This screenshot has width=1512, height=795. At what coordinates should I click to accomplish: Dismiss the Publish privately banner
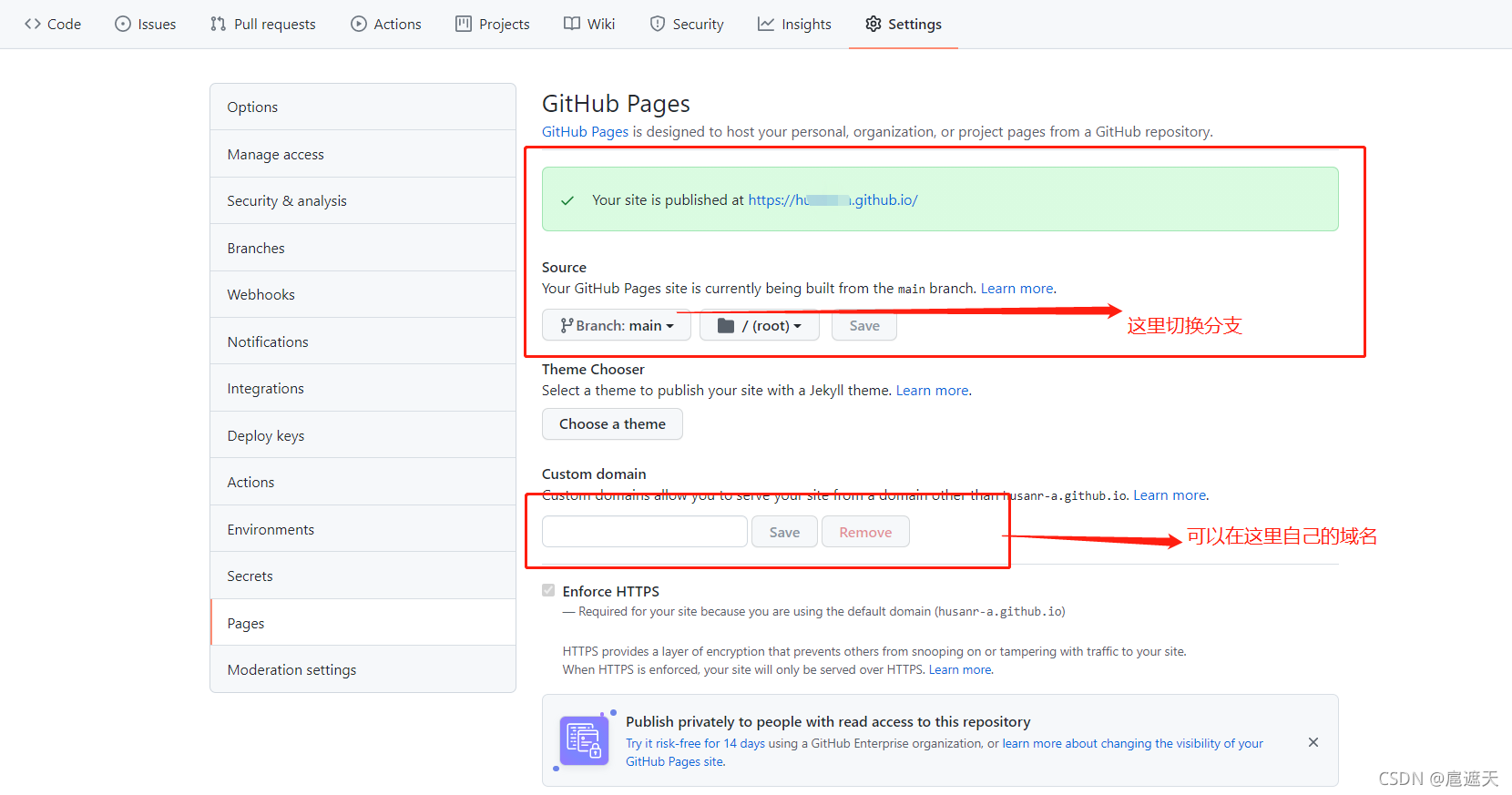coord(1313,742)
